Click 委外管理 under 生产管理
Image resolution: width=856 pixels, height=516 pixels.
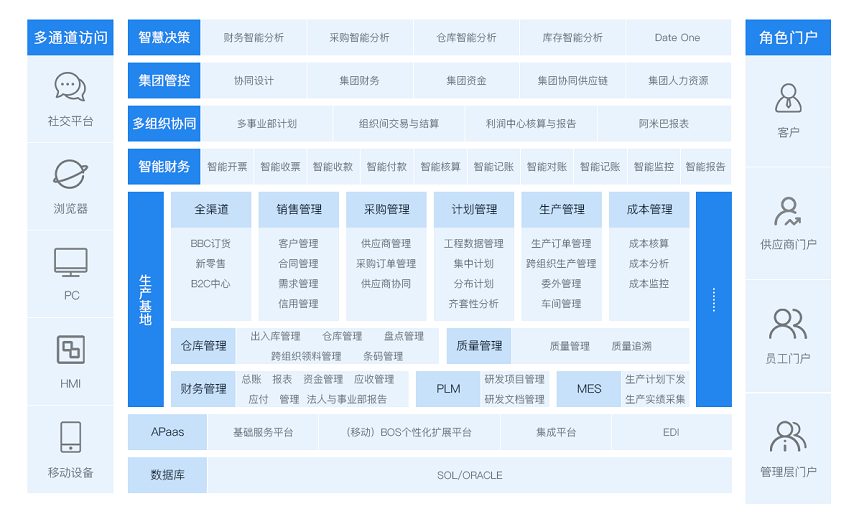click(x=561, y=284)
